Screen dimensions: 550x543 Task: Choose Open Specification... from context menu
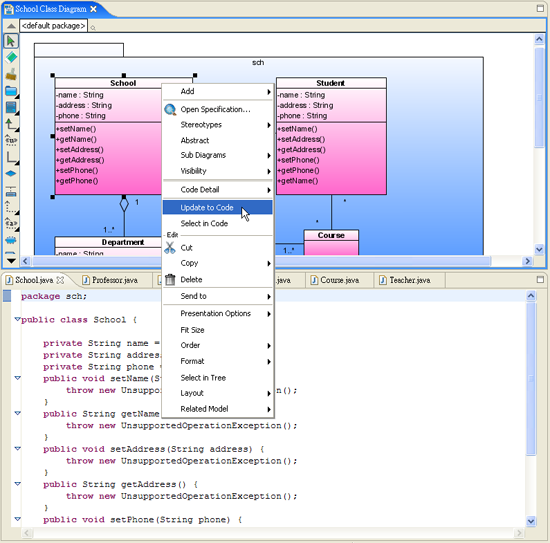pyautogui.click(x=217, y=109)
